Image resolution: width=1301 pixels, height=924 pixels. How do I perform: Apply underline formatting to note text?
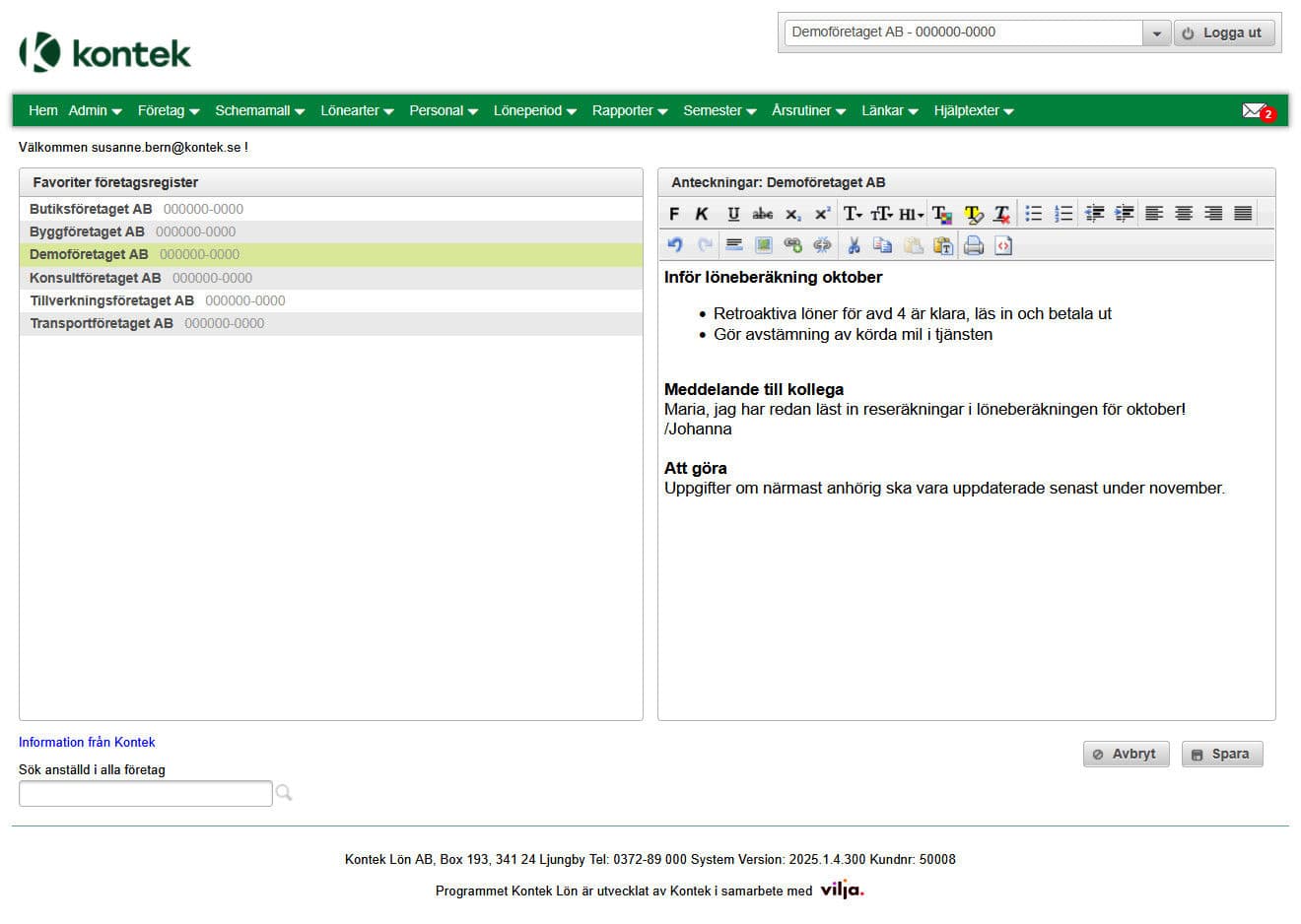(x=733, y=214)
